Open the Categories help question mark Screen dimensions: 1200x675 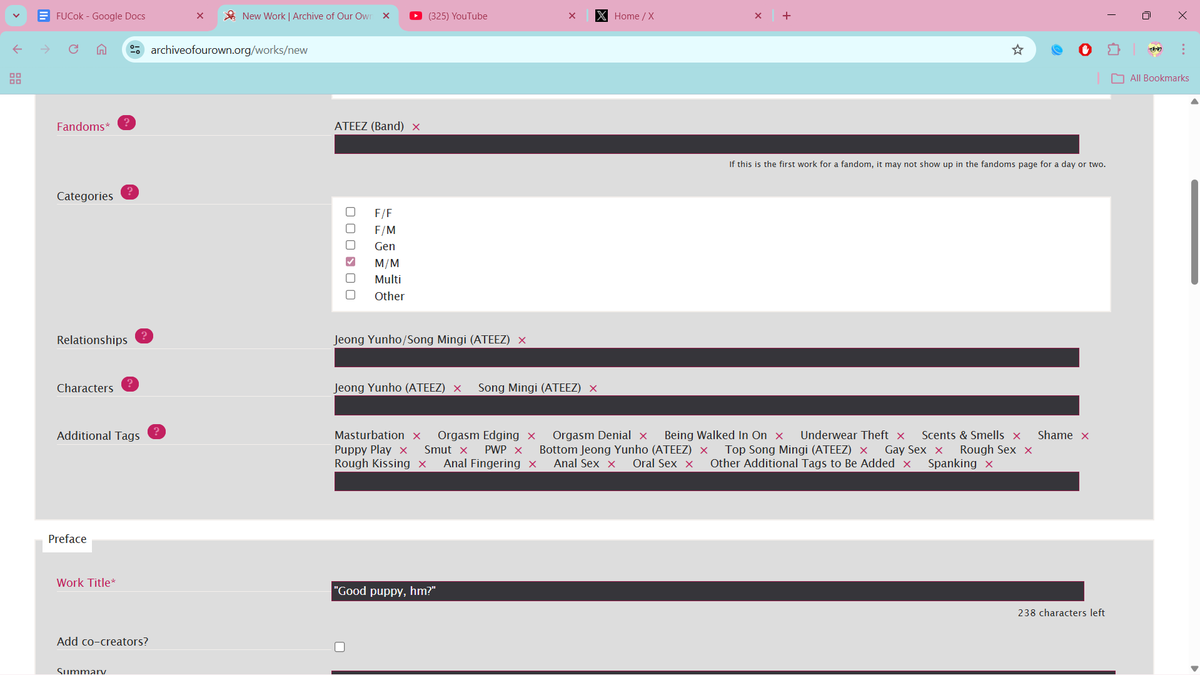[130, 191]
